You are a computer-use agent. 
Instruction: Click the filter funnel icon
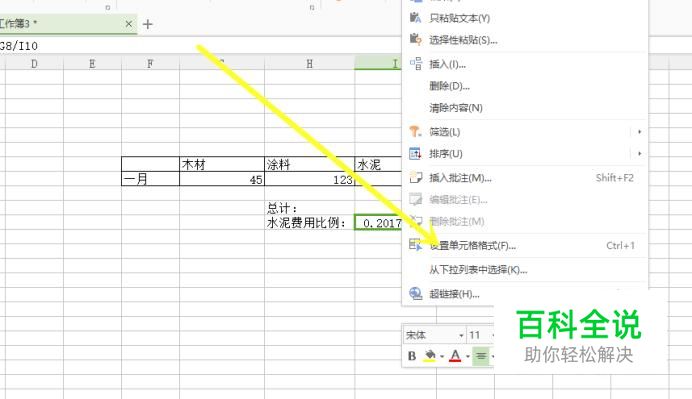click(415, 132)
